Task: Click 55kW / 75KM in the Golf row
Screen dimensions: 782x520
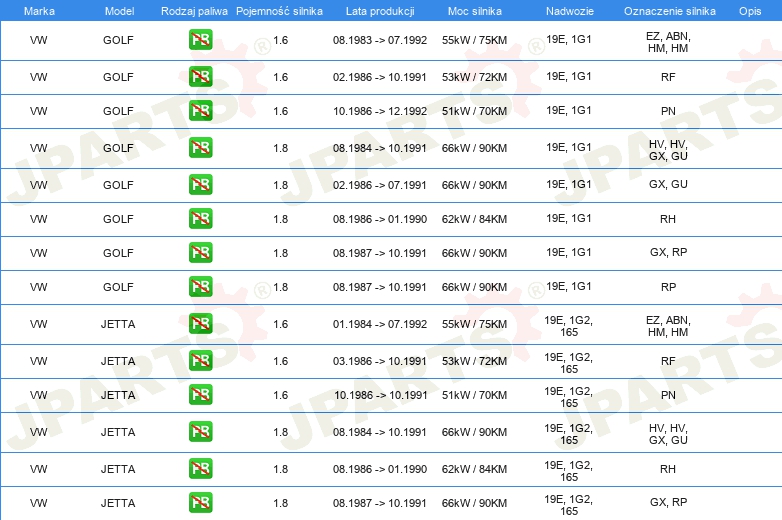Action: 474,40
